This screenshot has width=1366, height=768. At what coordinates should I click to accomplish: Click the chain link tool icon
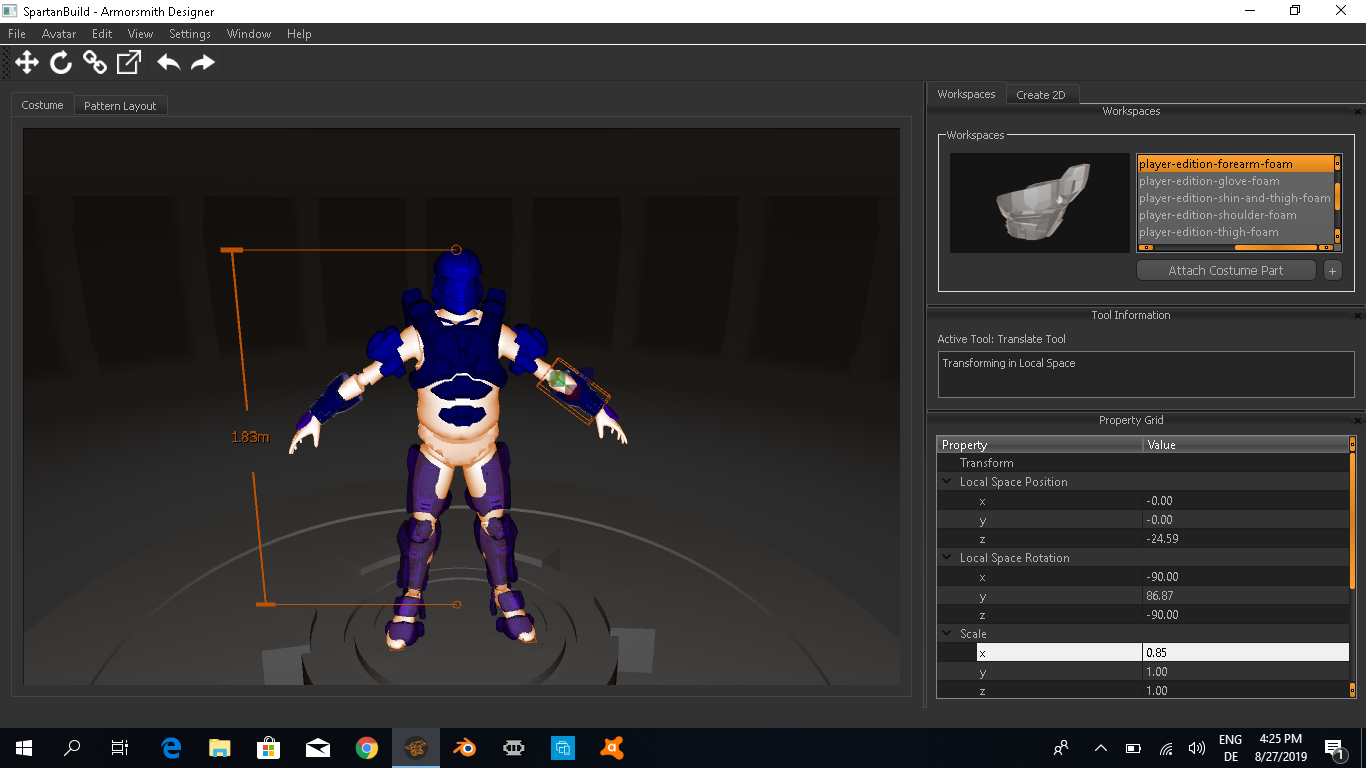[x=95, y=63]
